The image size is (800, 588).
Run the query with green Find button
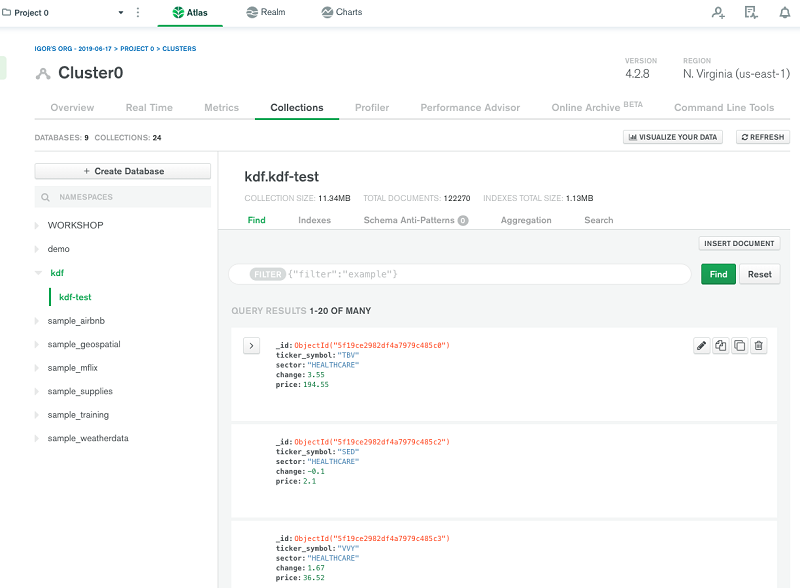pos(718,274)
